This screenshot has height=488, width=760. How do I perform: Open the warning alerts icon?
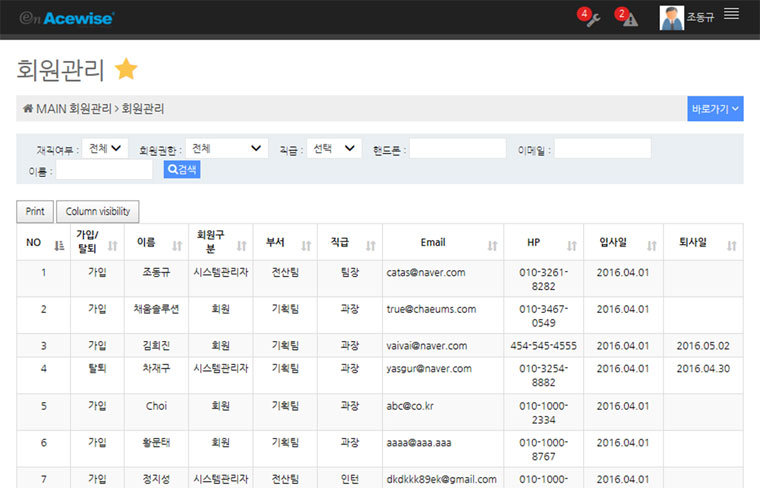coord(629,19)
